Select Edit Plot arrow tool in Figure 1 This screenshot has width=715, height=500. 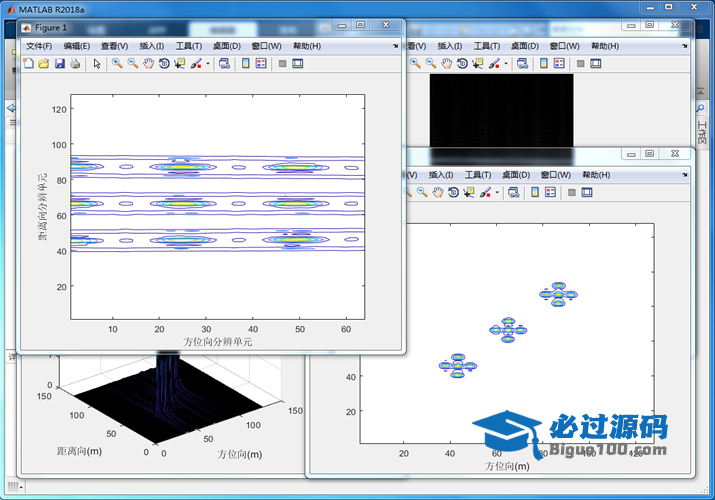click(97, 63)
